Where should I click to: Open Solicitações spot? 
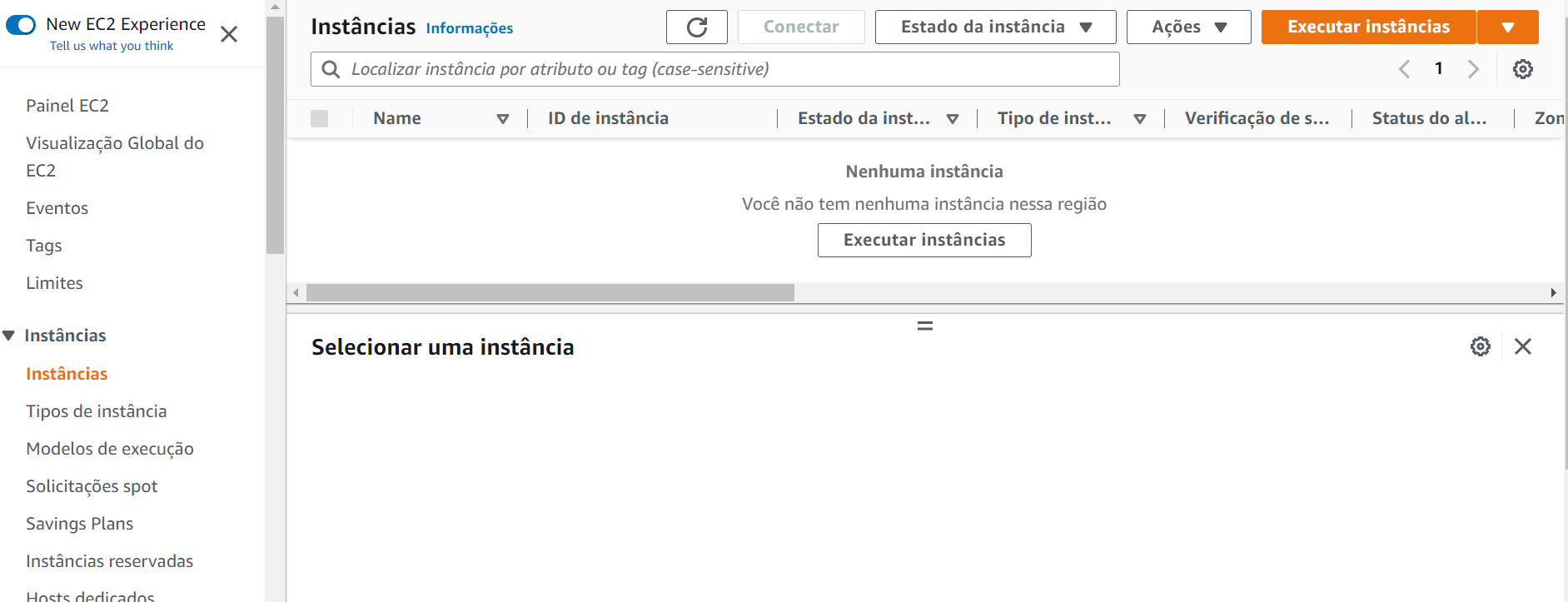92,486
